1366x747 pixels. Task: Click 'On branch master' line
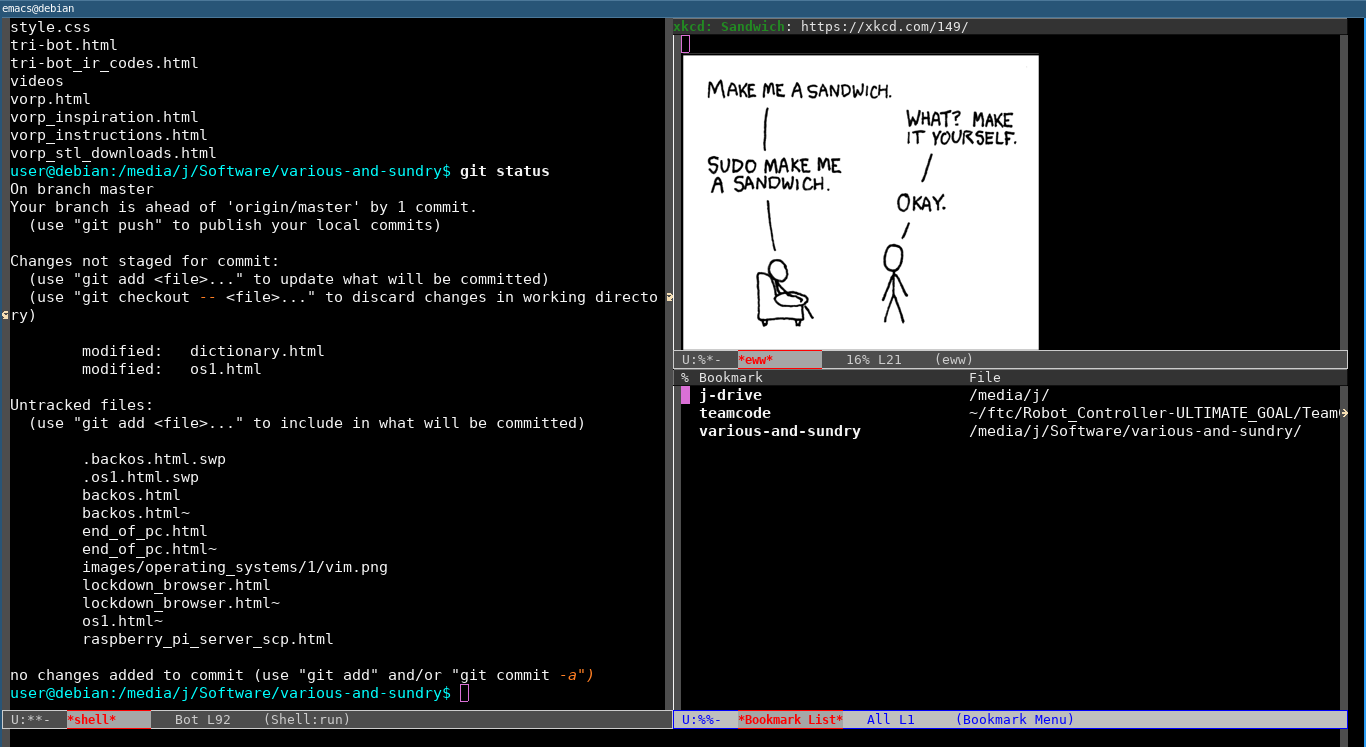(x=82, y=189)
